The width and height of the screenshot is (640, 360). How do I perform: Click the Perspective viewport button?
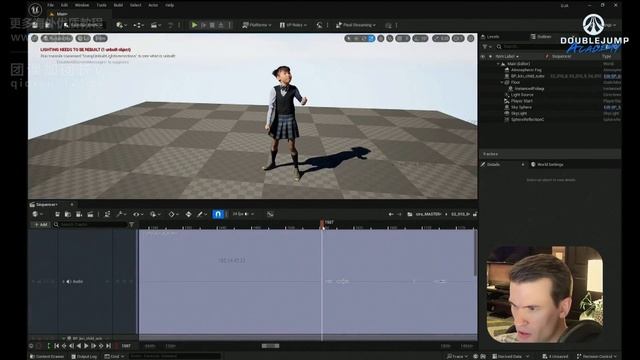pos(57,38)
